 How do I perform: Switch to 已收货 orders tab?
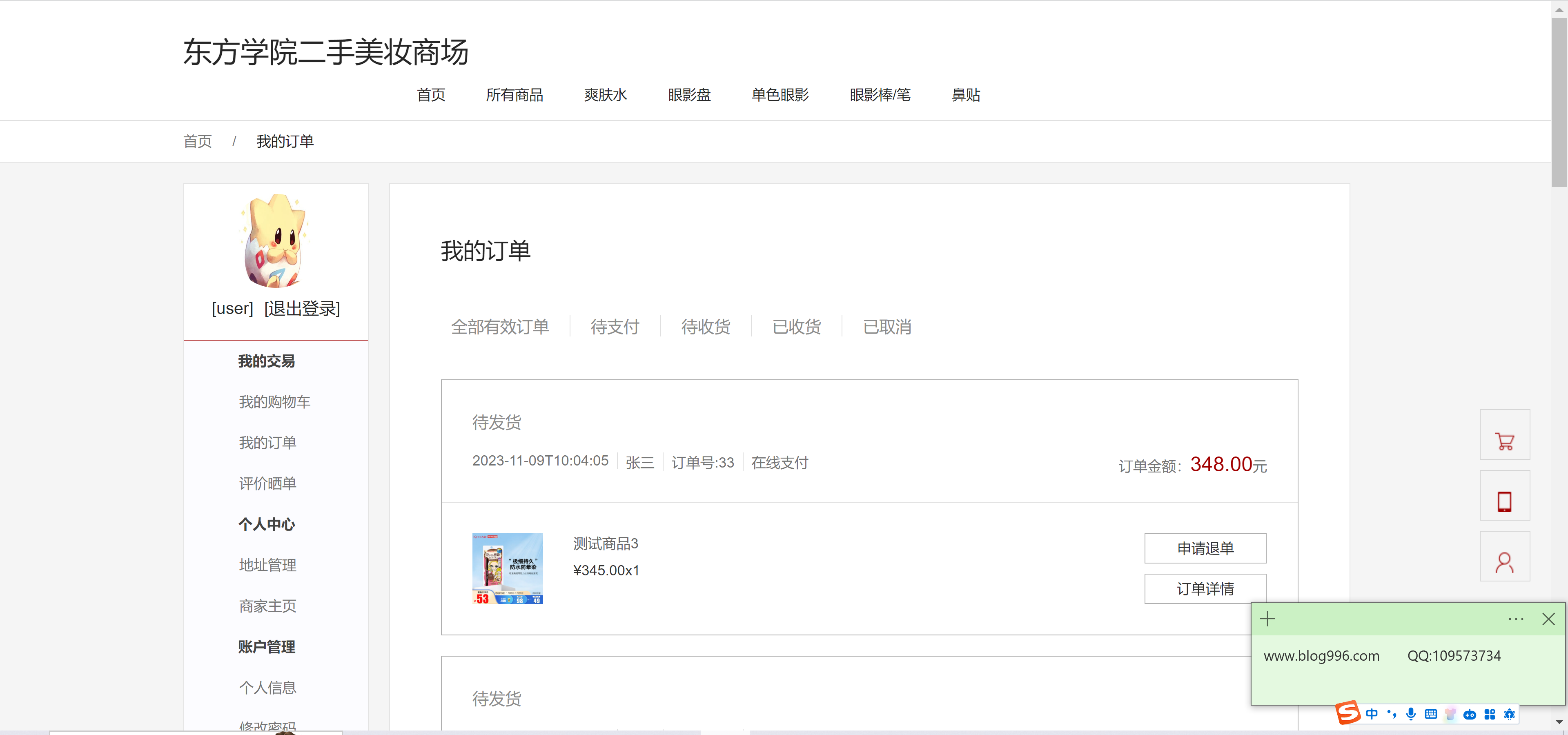[x=796, y=327]
